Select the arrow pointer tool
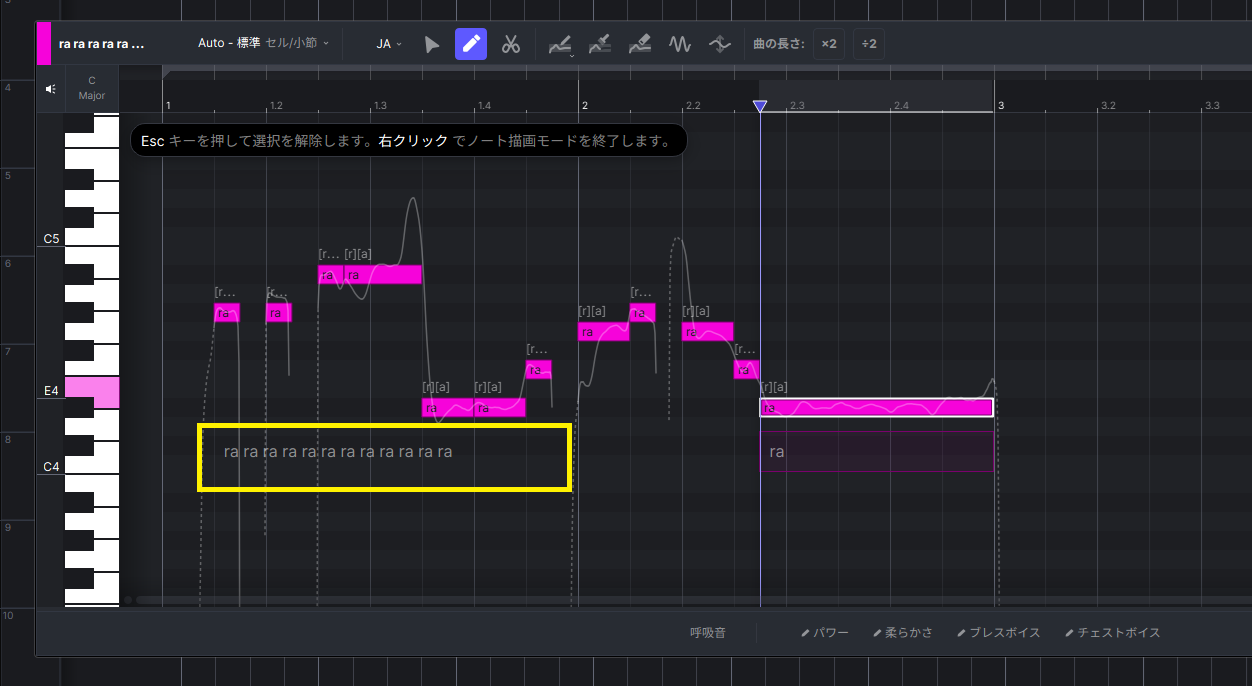 coord(432,45)
